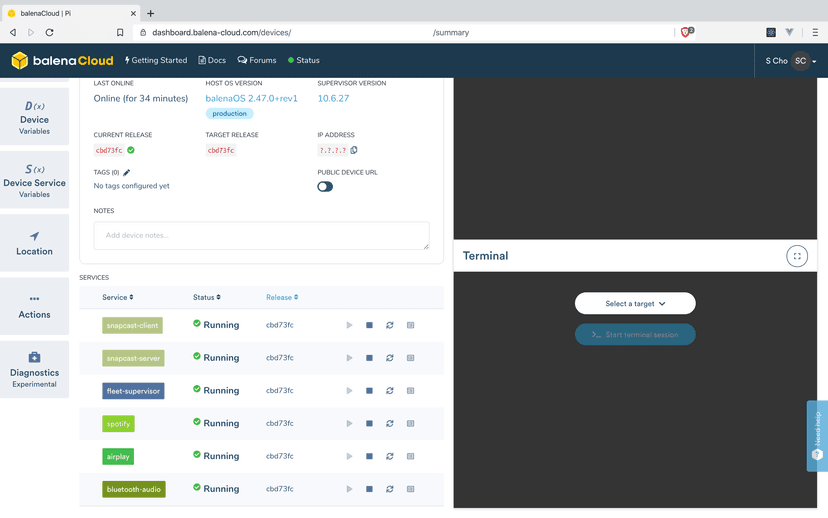The width and height of the screenshot is (828, 518).
Task: Stop the snapcast-client service
Action: 370,325
